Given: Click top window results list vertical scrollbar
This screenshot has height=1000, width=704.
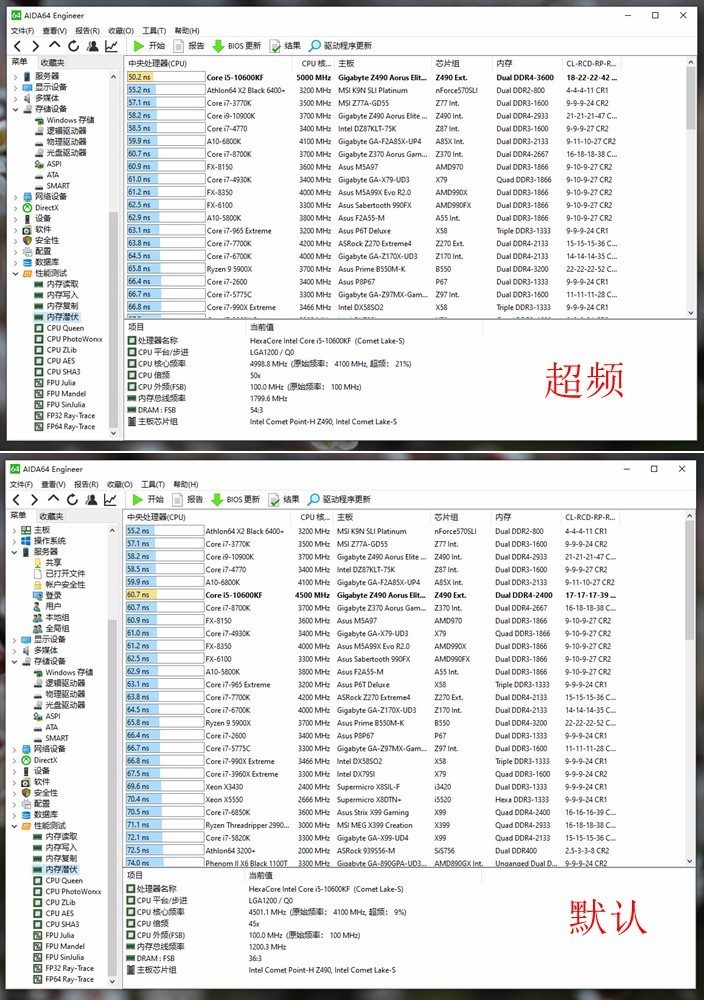Looking at the screenshot, I should tap(691, 188).
